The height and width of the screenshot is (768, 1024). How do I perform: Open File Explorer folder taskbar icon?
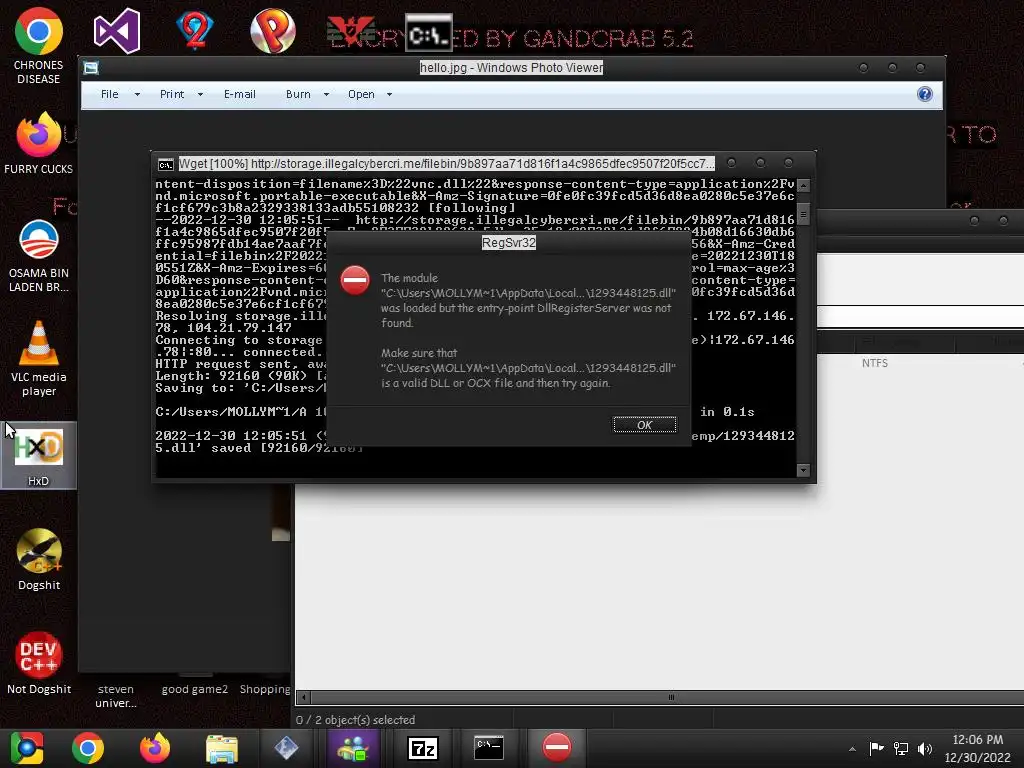pyautogui.click(x=222, y=748)
